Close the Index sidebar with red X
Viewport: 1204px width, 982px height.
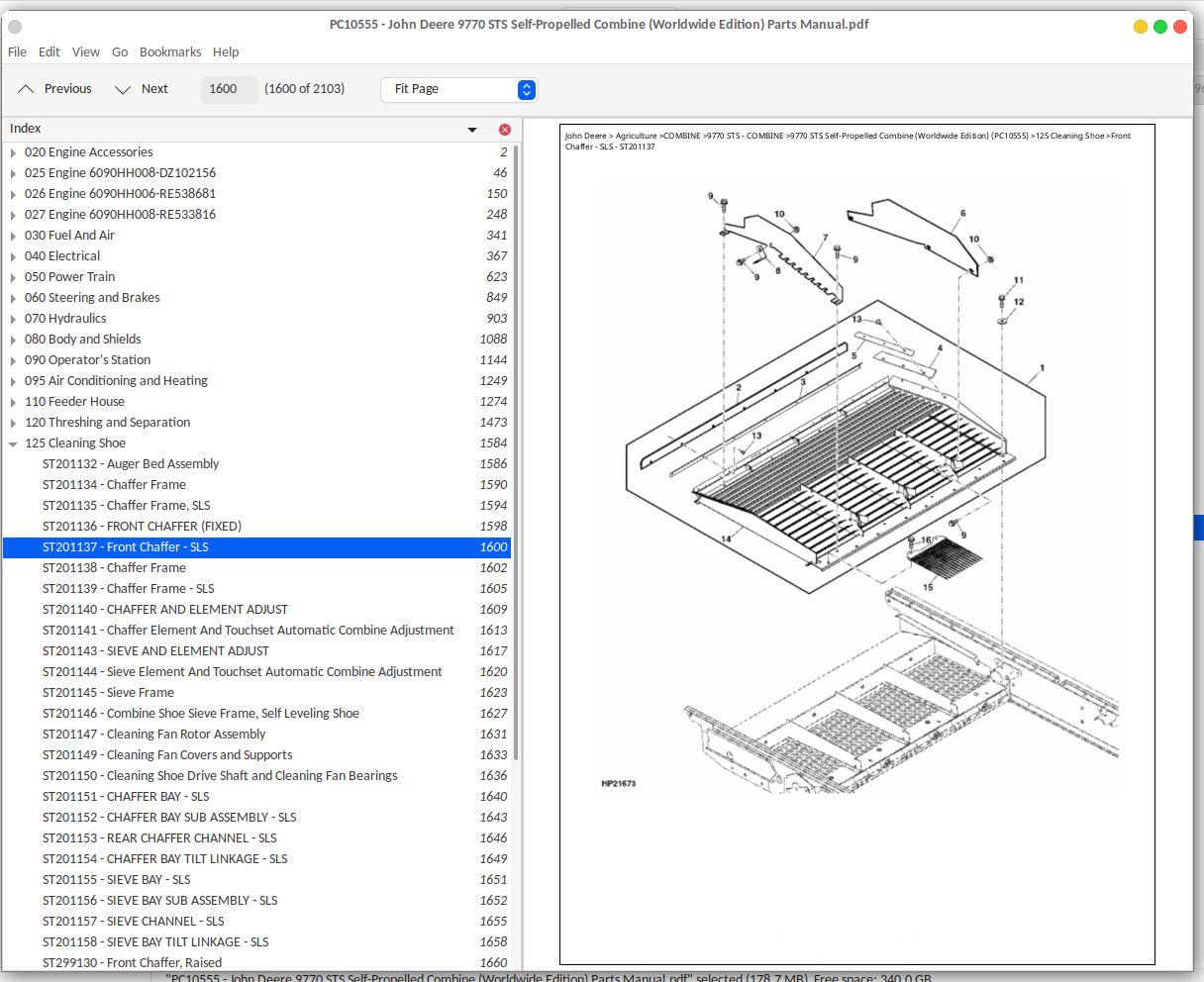[x=505, y=130]
